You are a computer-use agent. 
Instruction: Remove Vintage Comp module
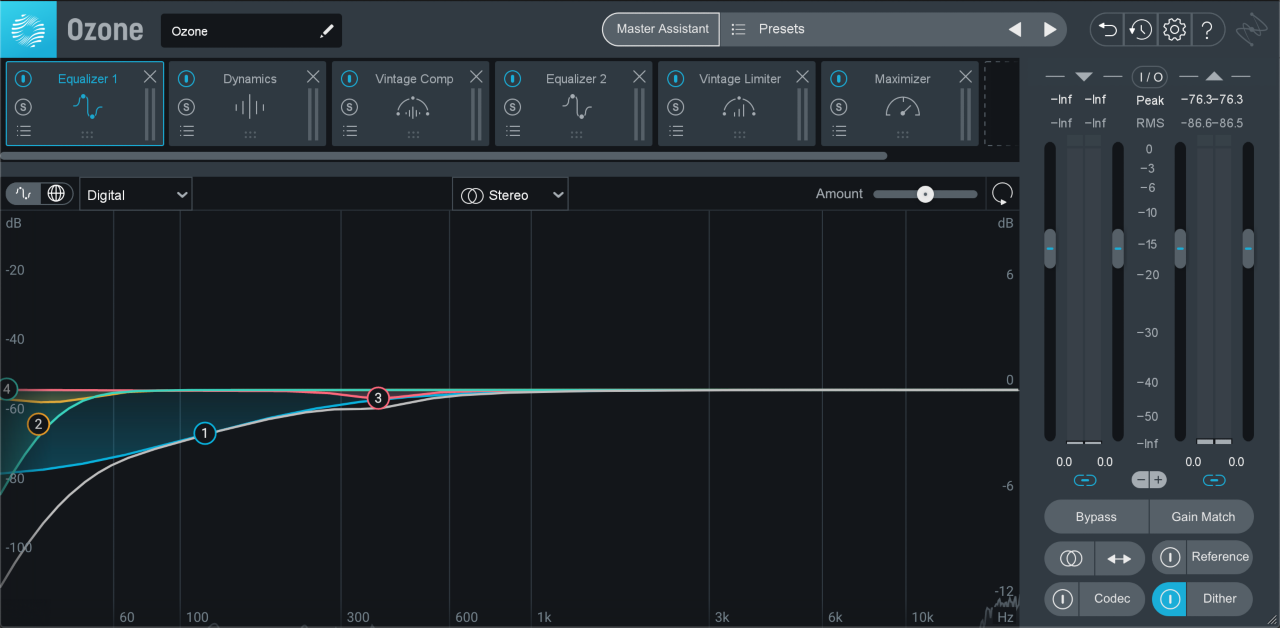click(x=476, y=77)
